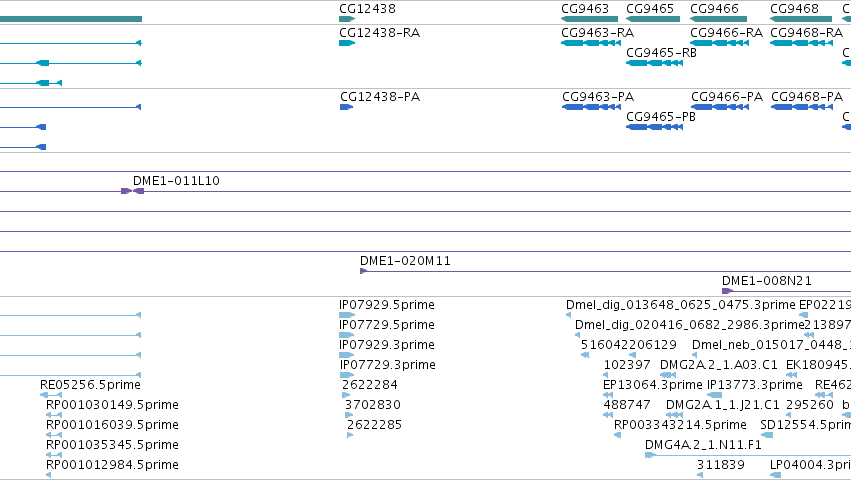Click the CG9463-RA transcript label
Image resolution: width=851 pixels, height=480 pixels.
click(x=598, y=33)
